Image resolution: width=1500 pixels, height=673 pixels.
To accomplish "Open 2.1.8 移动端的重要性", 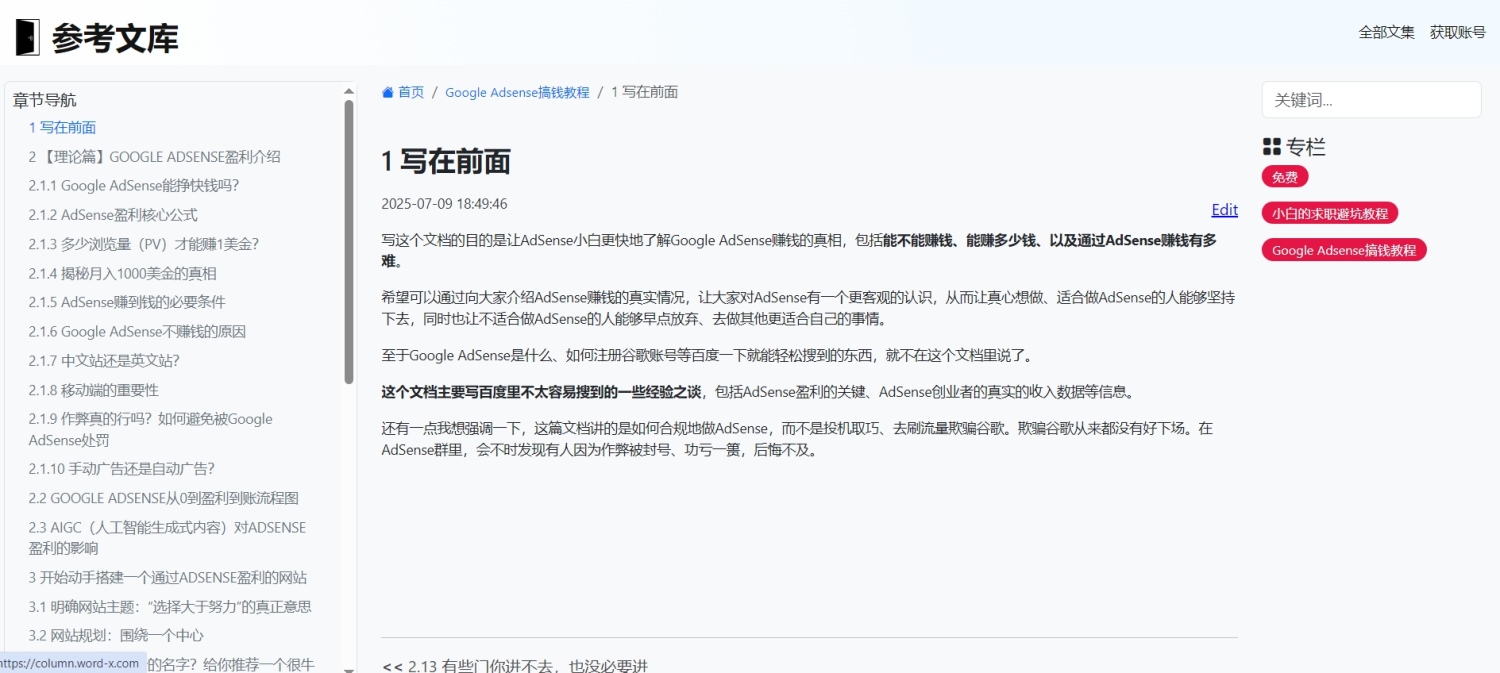I will pyautogui.click(x=93, y=390).
